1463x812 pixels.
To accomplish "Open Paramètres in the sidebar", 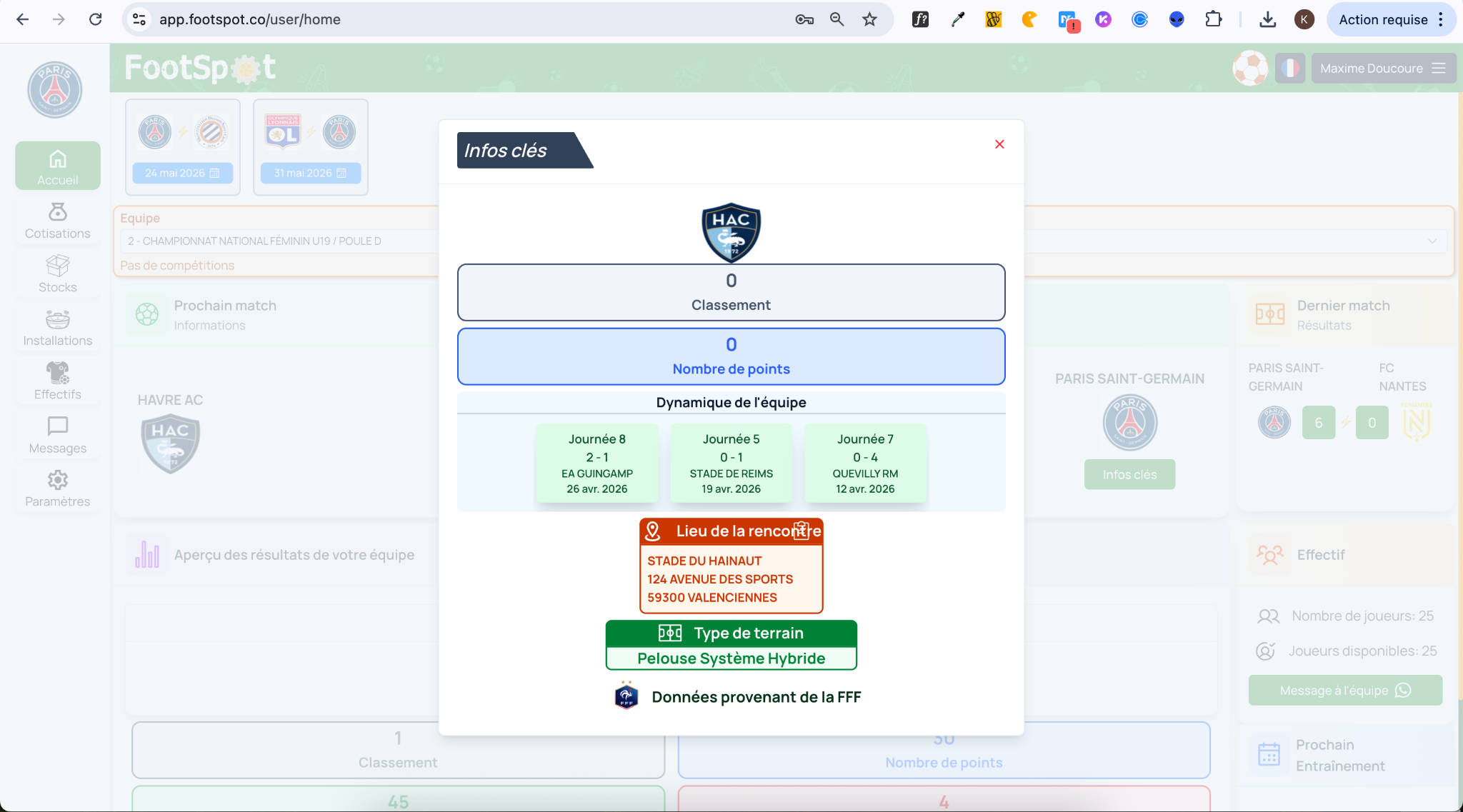I will [x=58, y=489].
